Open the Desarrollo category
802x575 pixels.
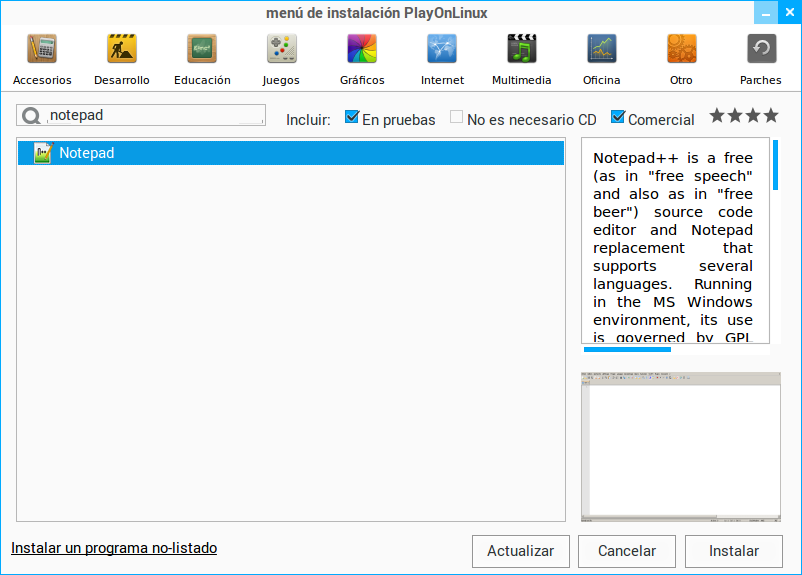pyautogui.click(x=122, y=59)
